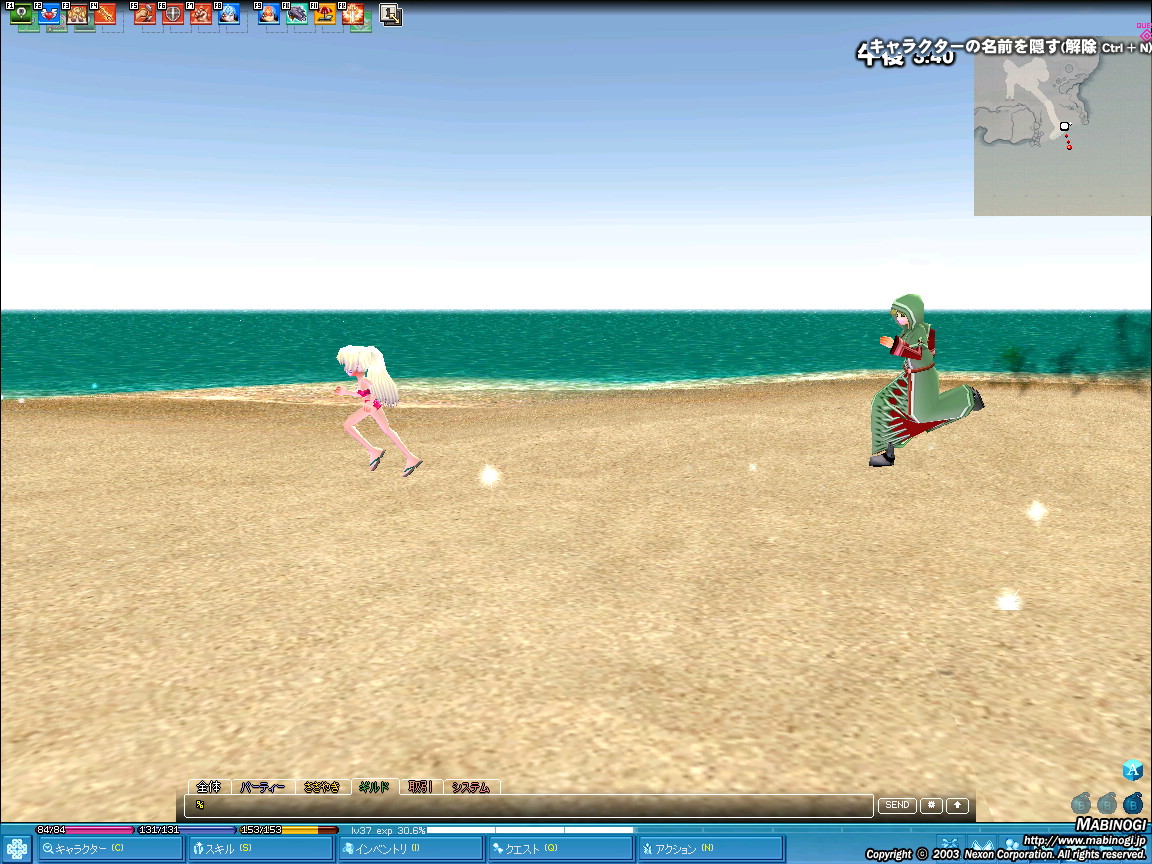Viewport: 1152px width, 864px height.
Task: Activate the F3 hotbar skill icon
Action: tap(77, 14)
